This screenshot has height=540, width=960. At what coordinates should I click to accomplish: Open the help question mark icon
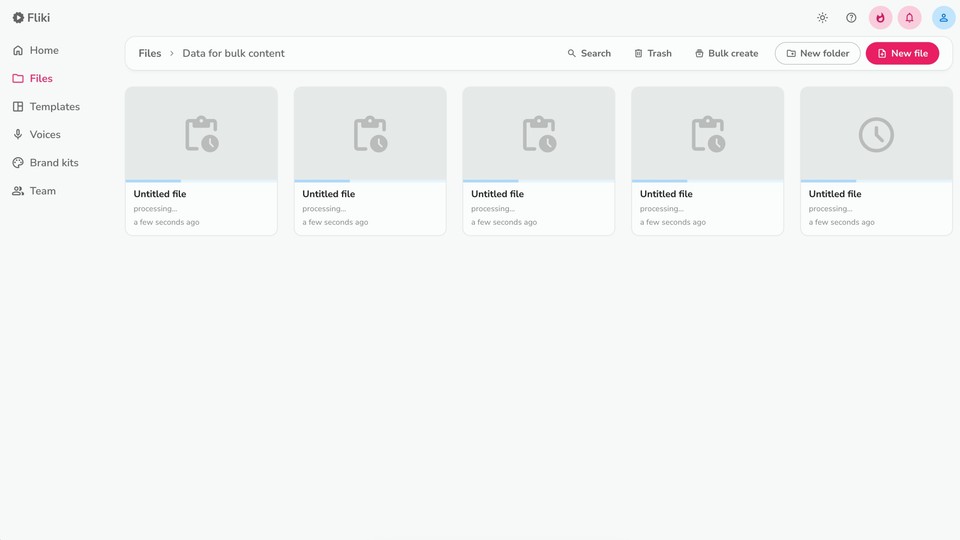851,18
